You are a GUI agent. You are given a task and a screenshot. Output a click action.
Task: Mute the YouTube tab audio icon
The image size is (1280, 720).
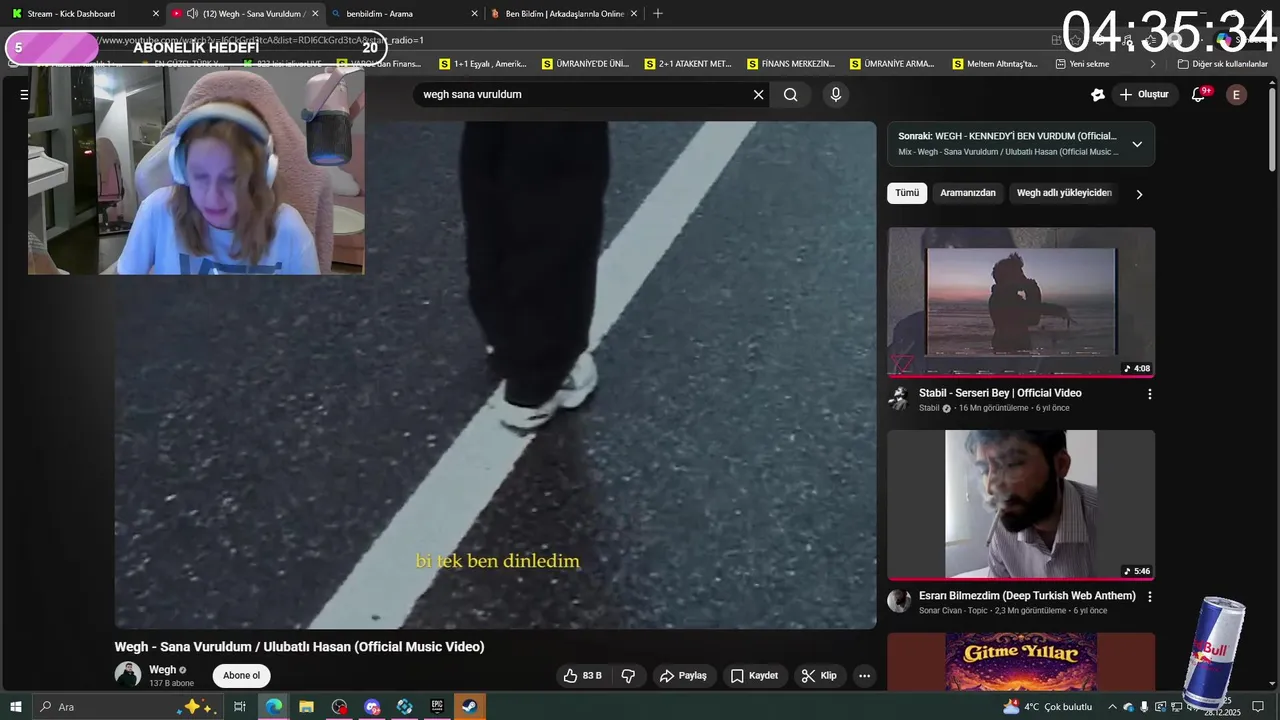point(192,14)
